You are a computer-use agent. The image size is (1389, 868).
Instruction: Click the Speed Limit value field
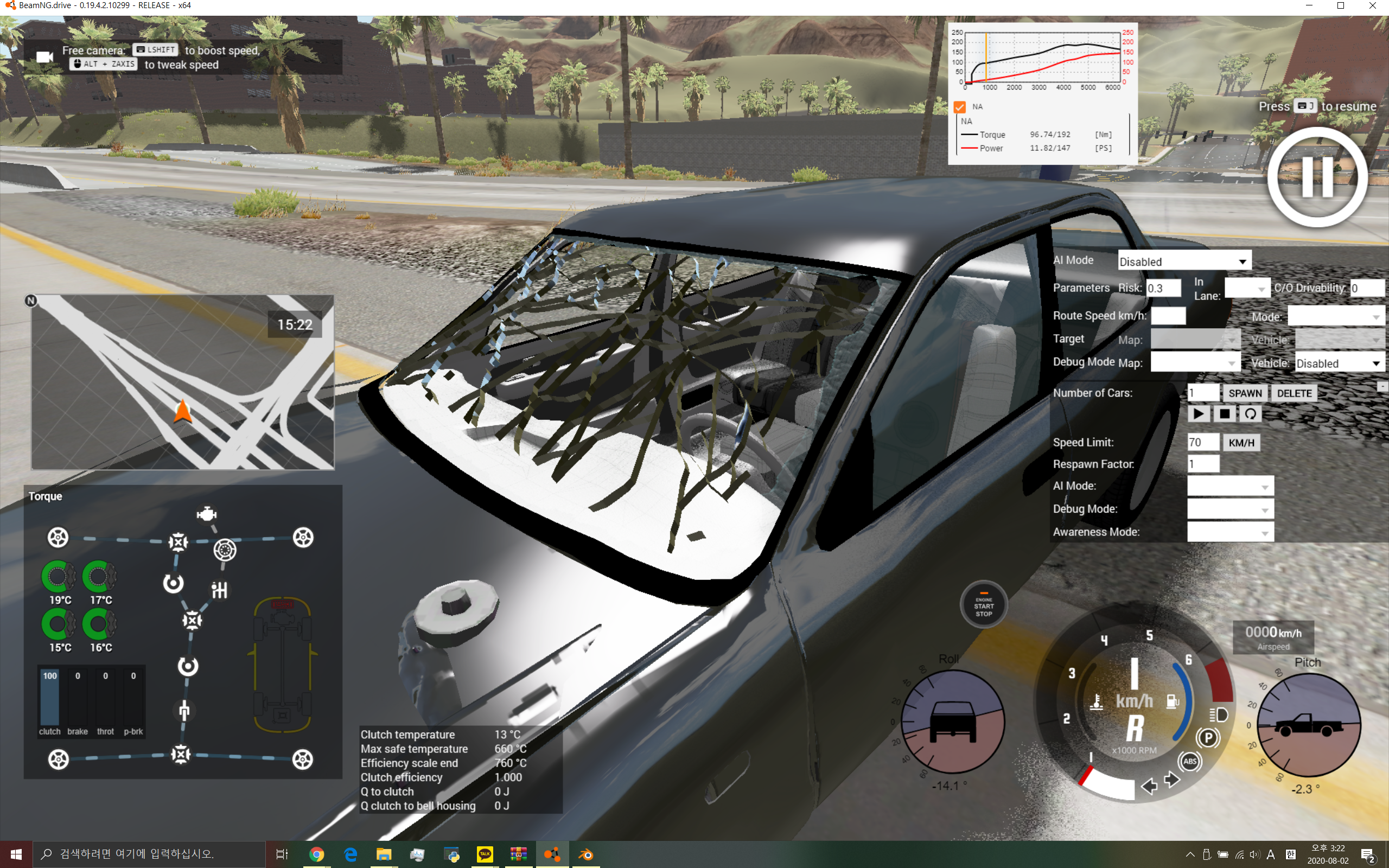(x=1203, y=442)
